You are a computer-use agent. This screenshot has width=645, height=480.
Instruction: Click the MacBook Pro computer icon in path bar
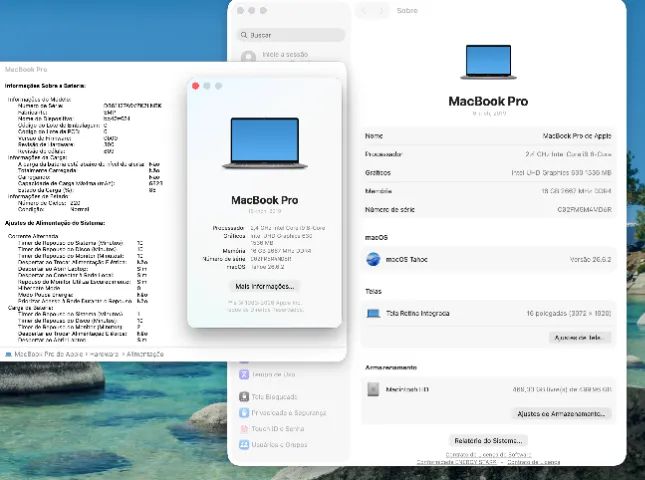tap(8, 354)
